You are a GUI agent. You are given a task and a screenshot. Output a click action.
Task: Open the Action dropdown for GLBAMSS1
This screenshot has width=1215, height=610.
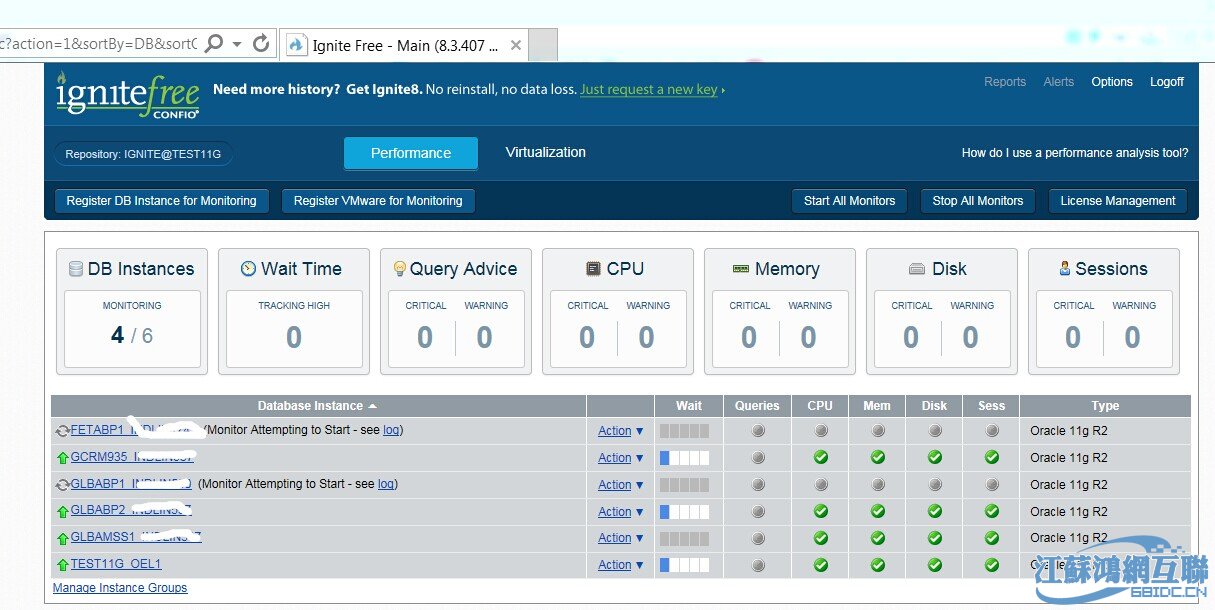621,538
